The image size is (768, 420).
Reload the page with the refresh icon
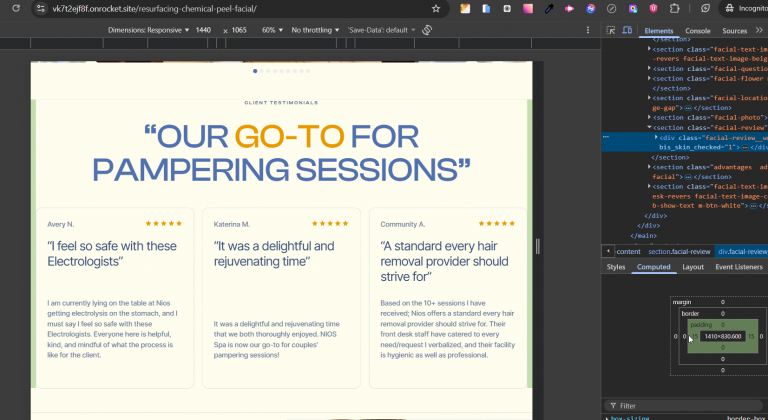pyautogui.click(x=16, y=8)
